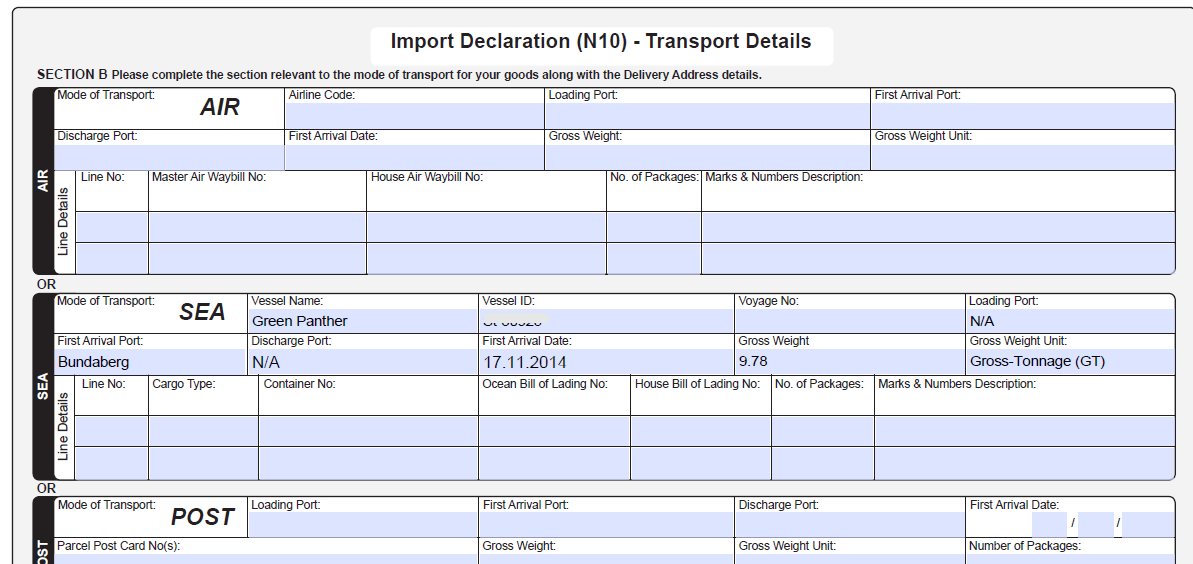
Task: Select the AIR Discharge Port field
Action: pos(169,157)
